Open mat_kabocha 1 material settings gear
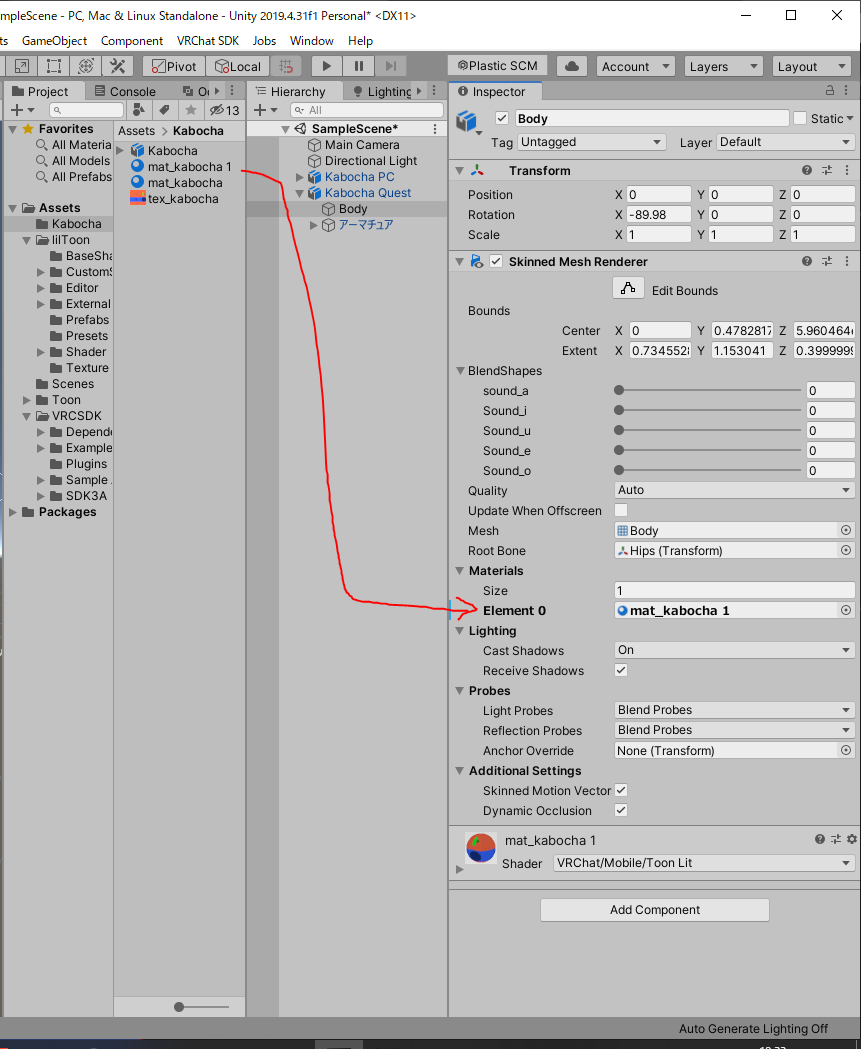Screen dimensions: 861x1049 pyautogui.click(x=852, y=839)
